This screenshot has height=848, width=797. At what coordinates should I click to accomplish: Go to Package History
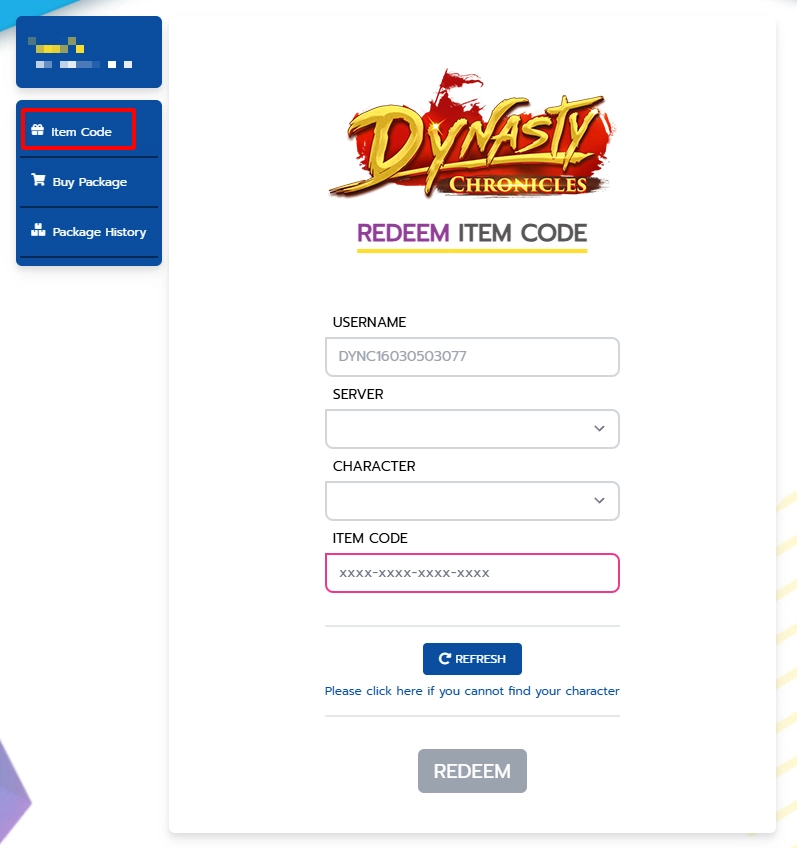89,232
